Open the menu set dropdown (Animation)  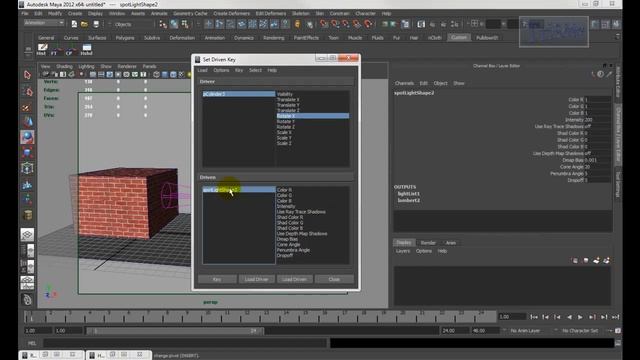click(44, 23)
